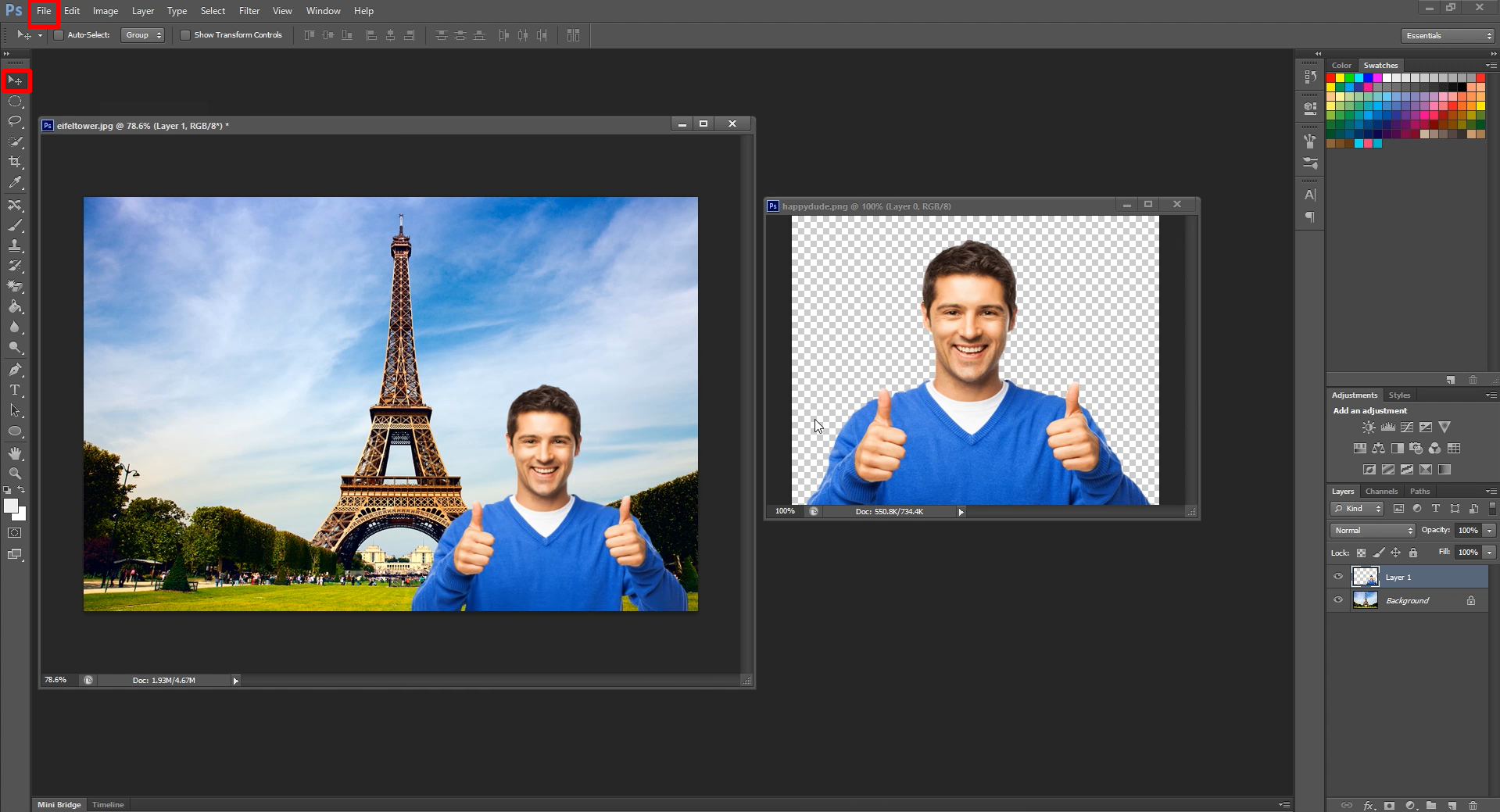Open the Auto-Select Group dropdown
The width and height of the screenshot is (1500, 812).
pyautogui.click(x=143, y=34)
